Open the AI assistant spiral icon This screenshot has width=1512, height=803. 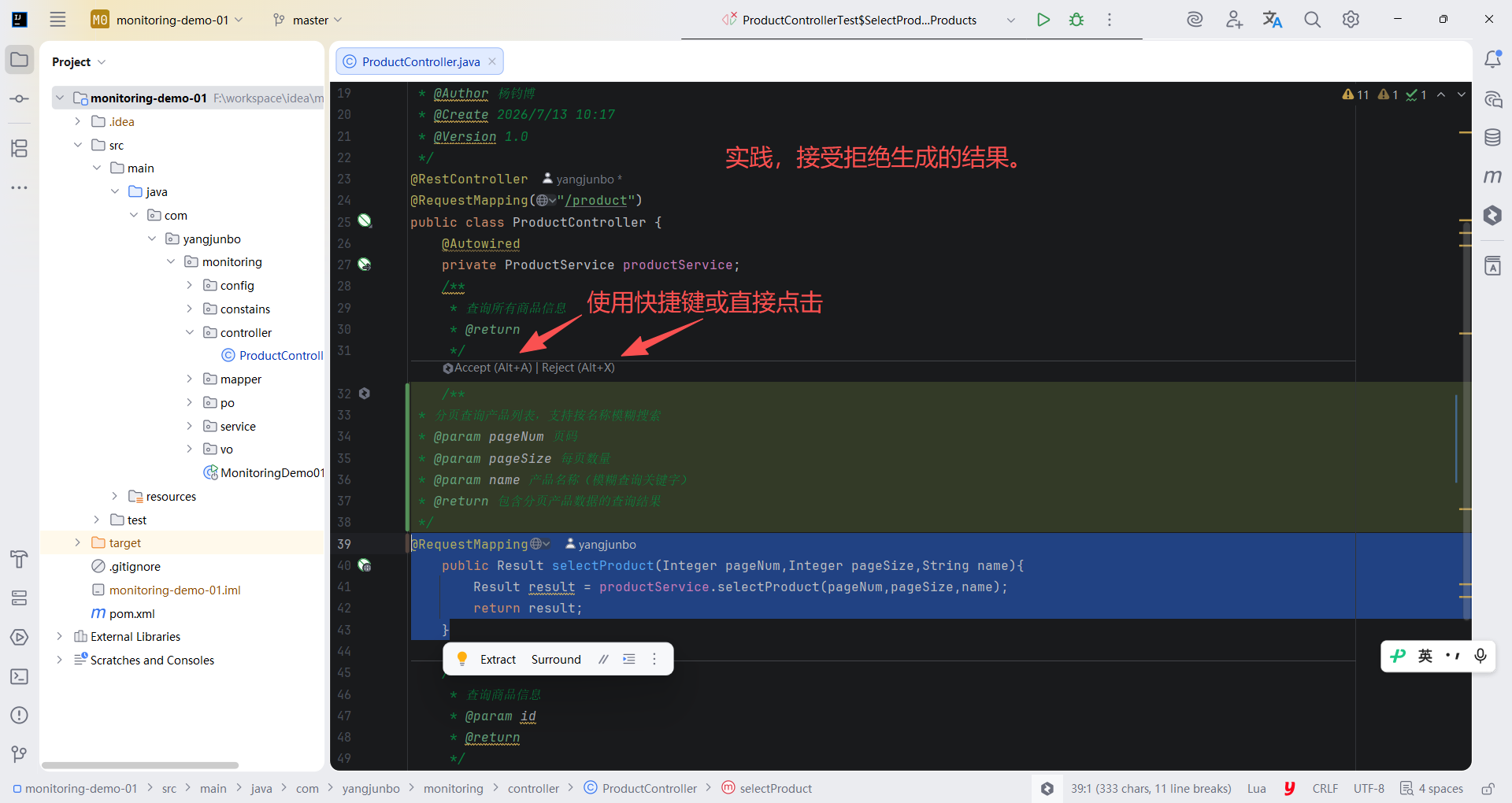(x=1195, y=20)
